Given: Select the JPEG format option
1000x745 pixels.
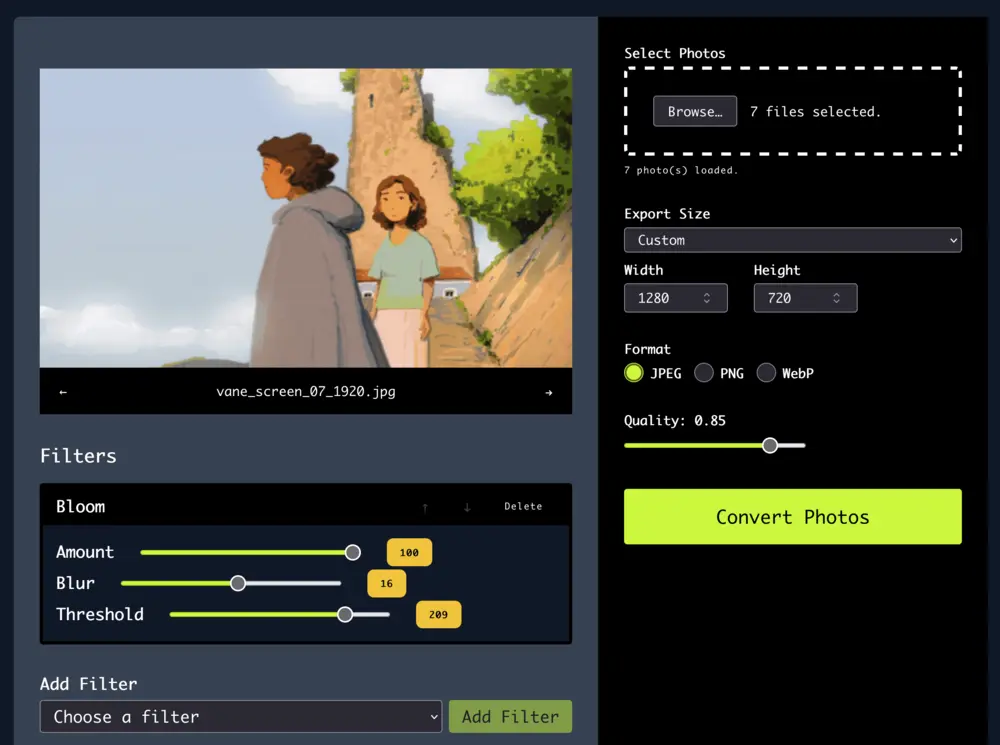Looking at the screenshot, I should click(x=634, y=373).
